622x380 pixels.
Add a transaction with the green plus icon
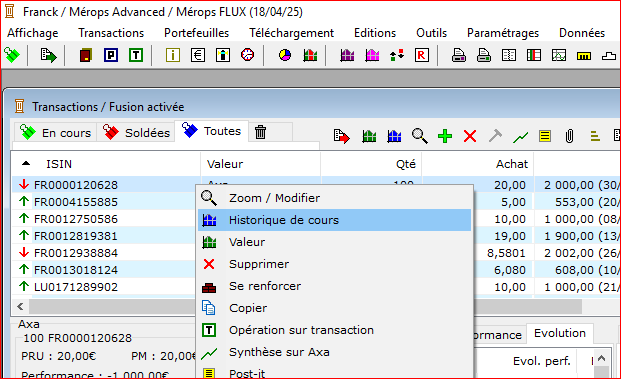click(x=445, y=136)
